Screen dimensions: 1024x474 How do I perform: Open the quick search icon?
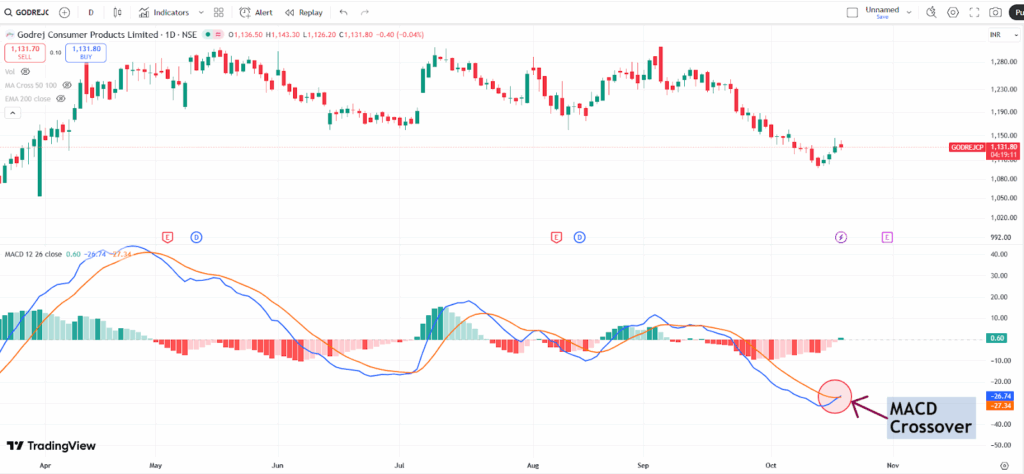931,13
